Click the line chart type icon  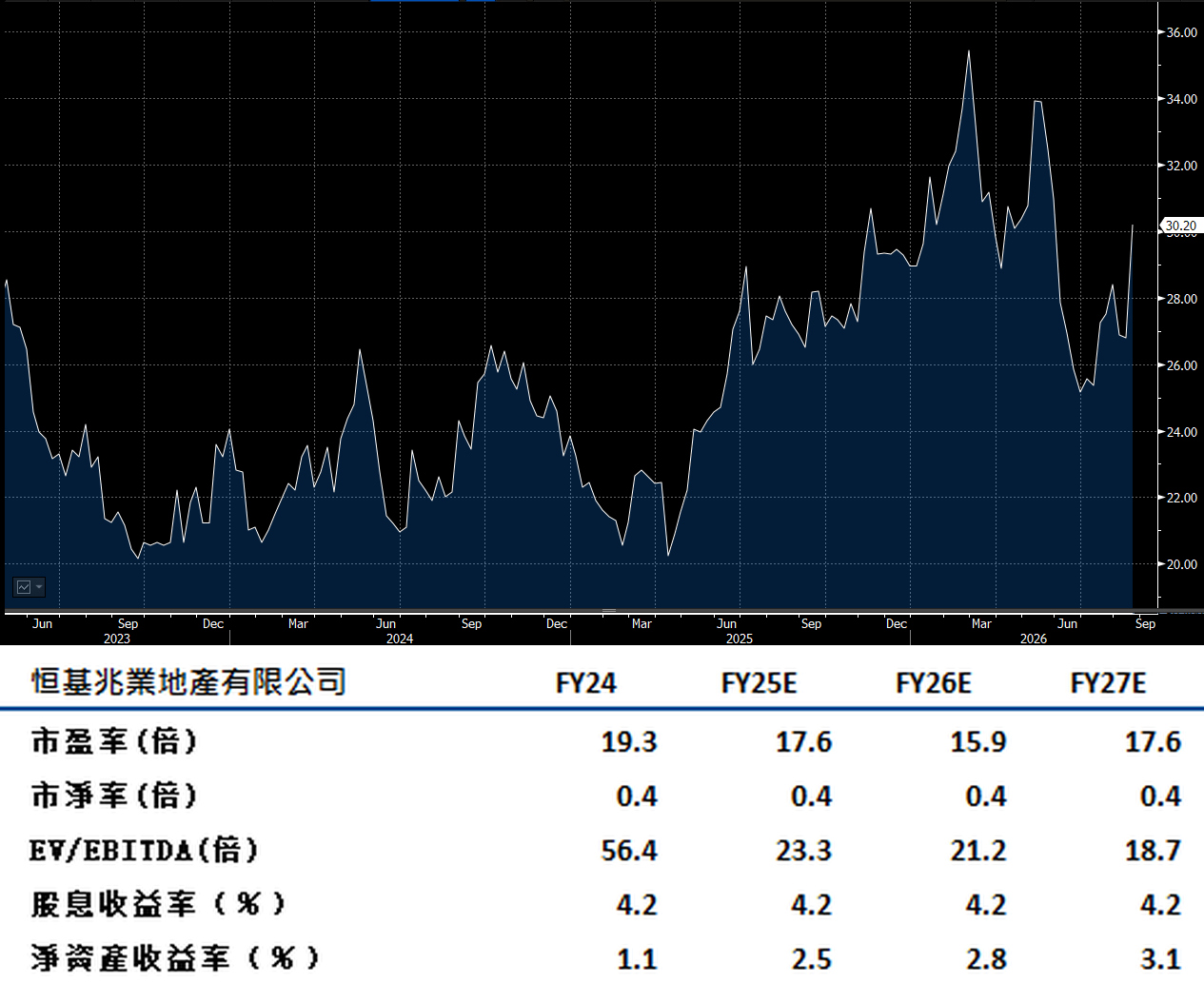point(24,587)
